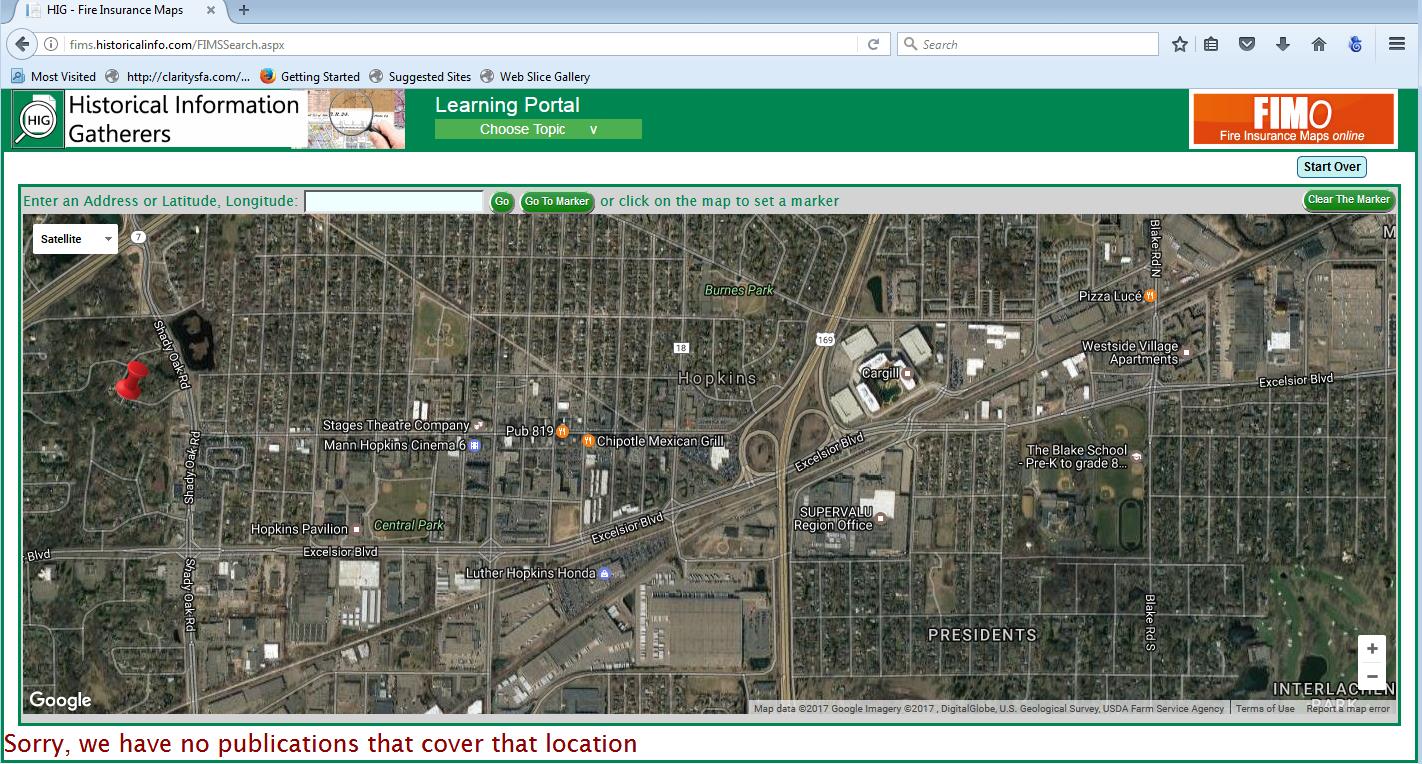Go to Firefox home page icon
Viewport: 1422px width, 764px height.
(1319, 44)
